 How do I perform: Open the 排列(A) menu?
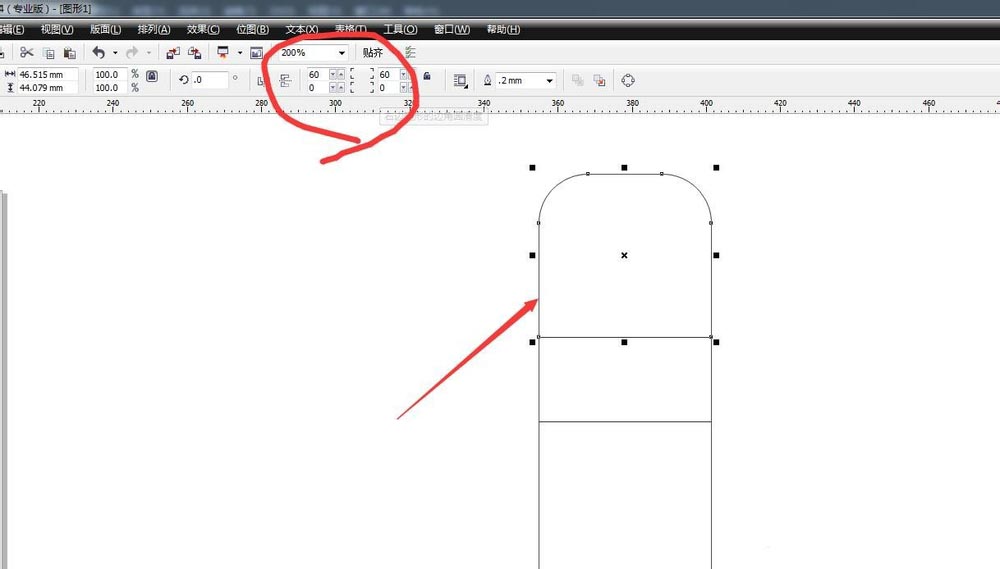(154, 29)
